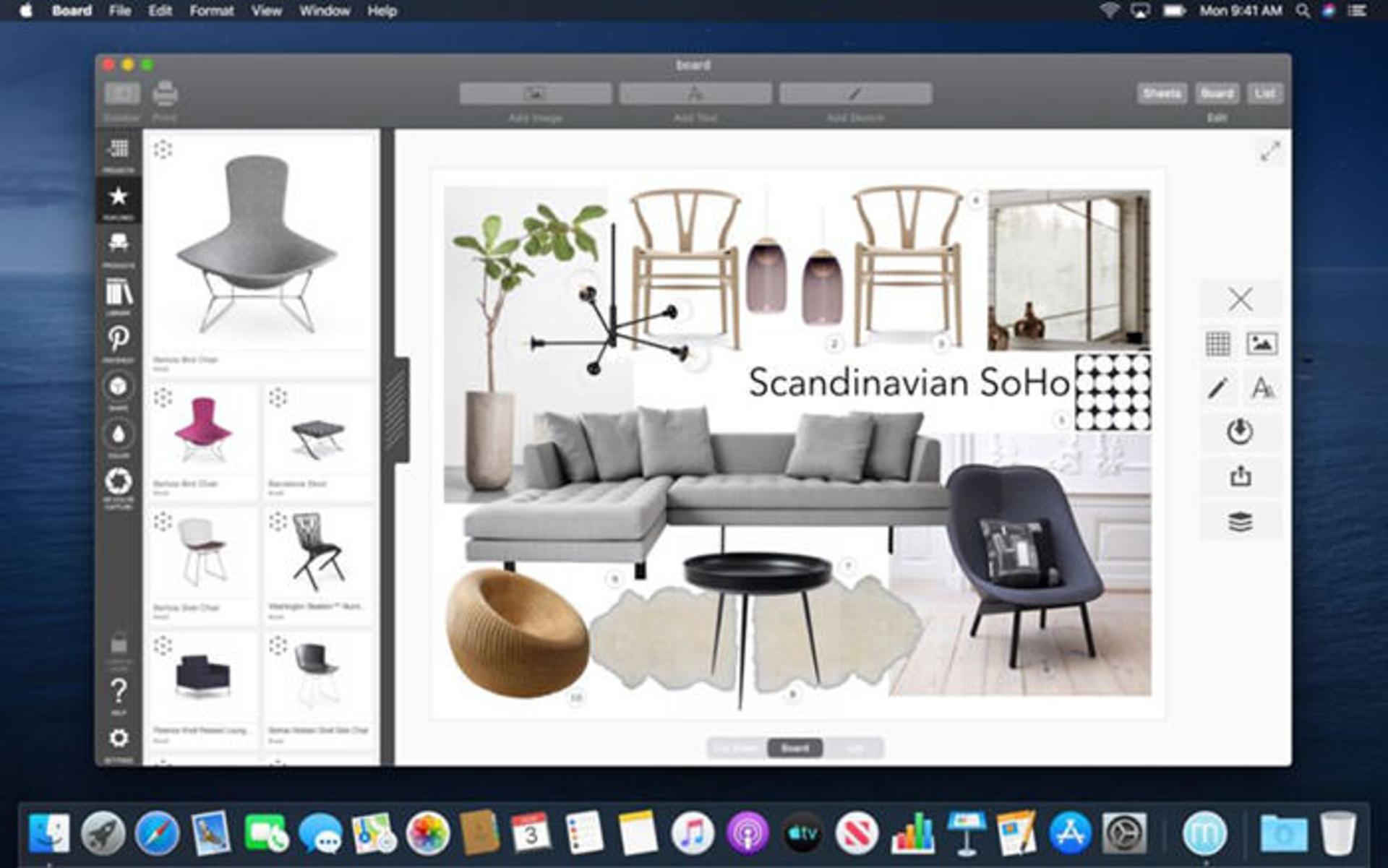Expand the board canvas to full screen

tap(1270, 151)
